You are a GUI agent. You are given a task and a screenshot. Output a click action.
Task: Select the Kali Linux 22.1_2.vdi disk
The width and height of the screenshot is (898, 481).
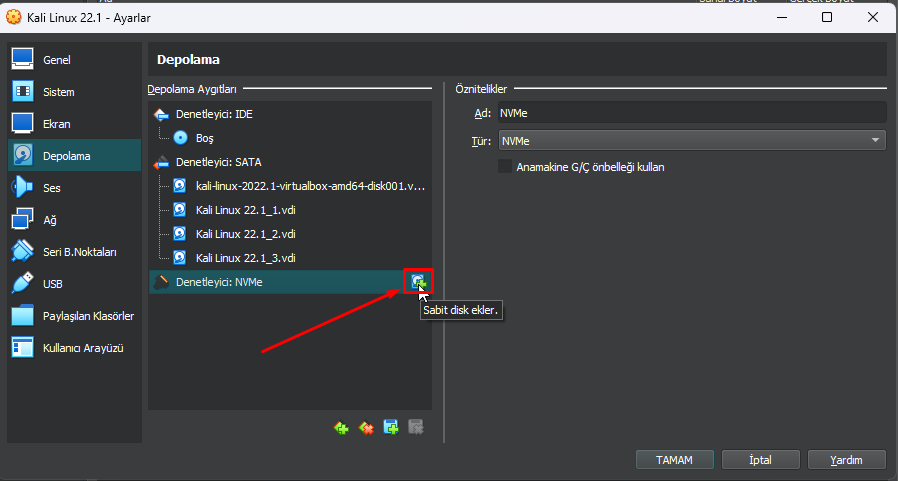pos(290,234)
